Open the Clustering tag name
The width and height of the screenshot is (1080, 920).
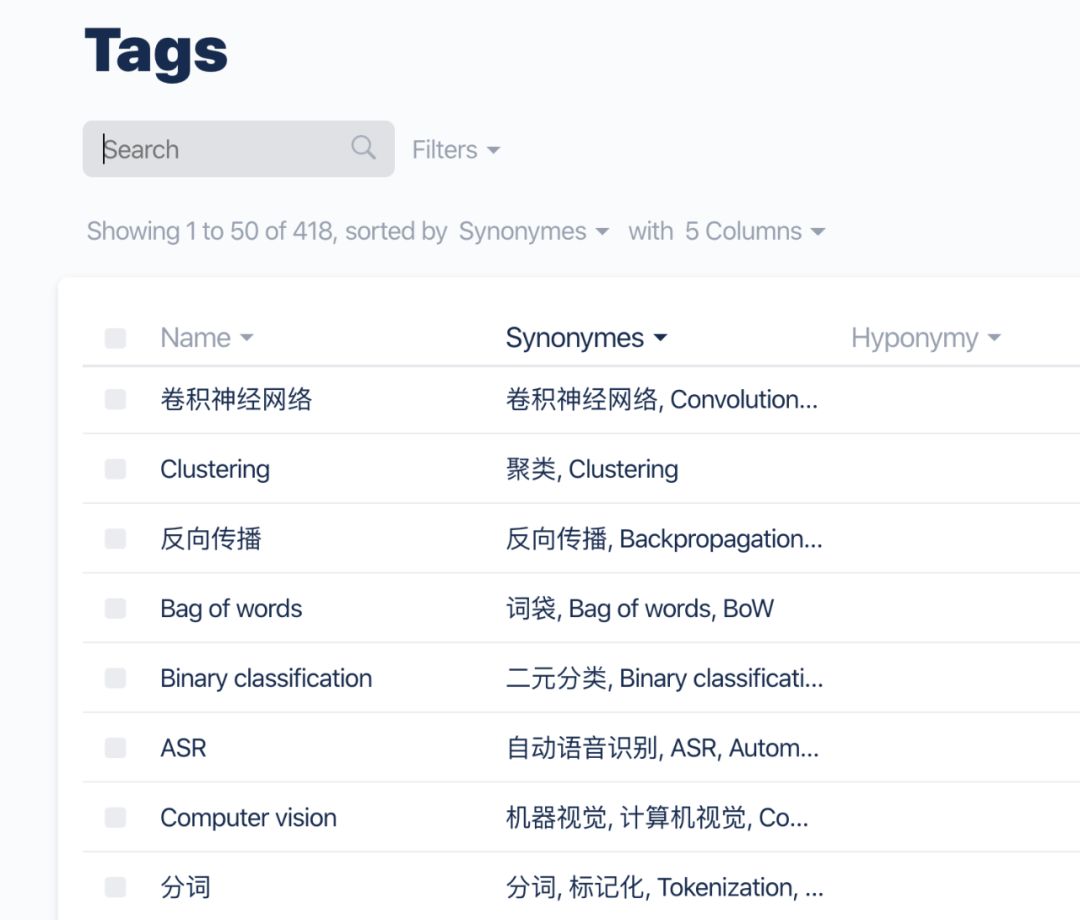(x=215, y=469)
